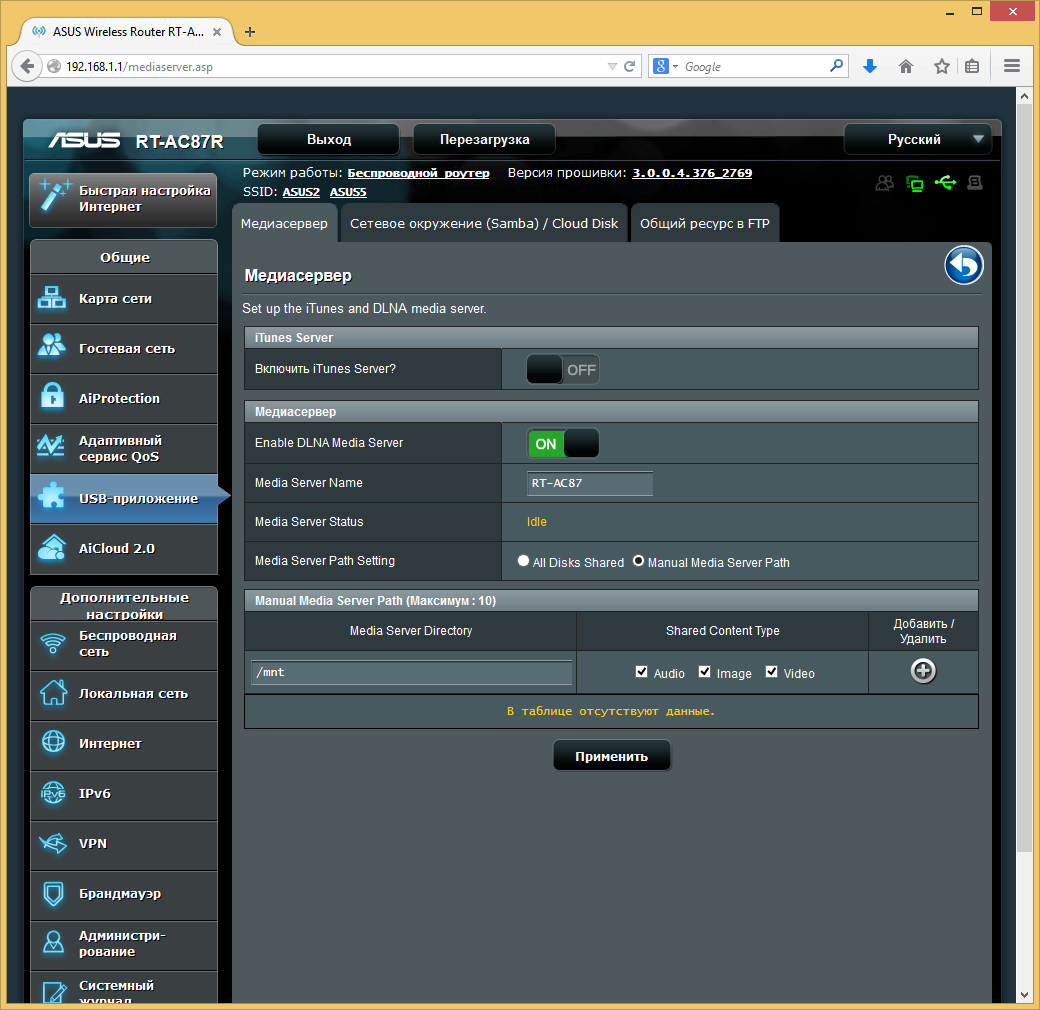Open Локальная сеть LAN settings
The image size is (1040, 1010).
124,694
